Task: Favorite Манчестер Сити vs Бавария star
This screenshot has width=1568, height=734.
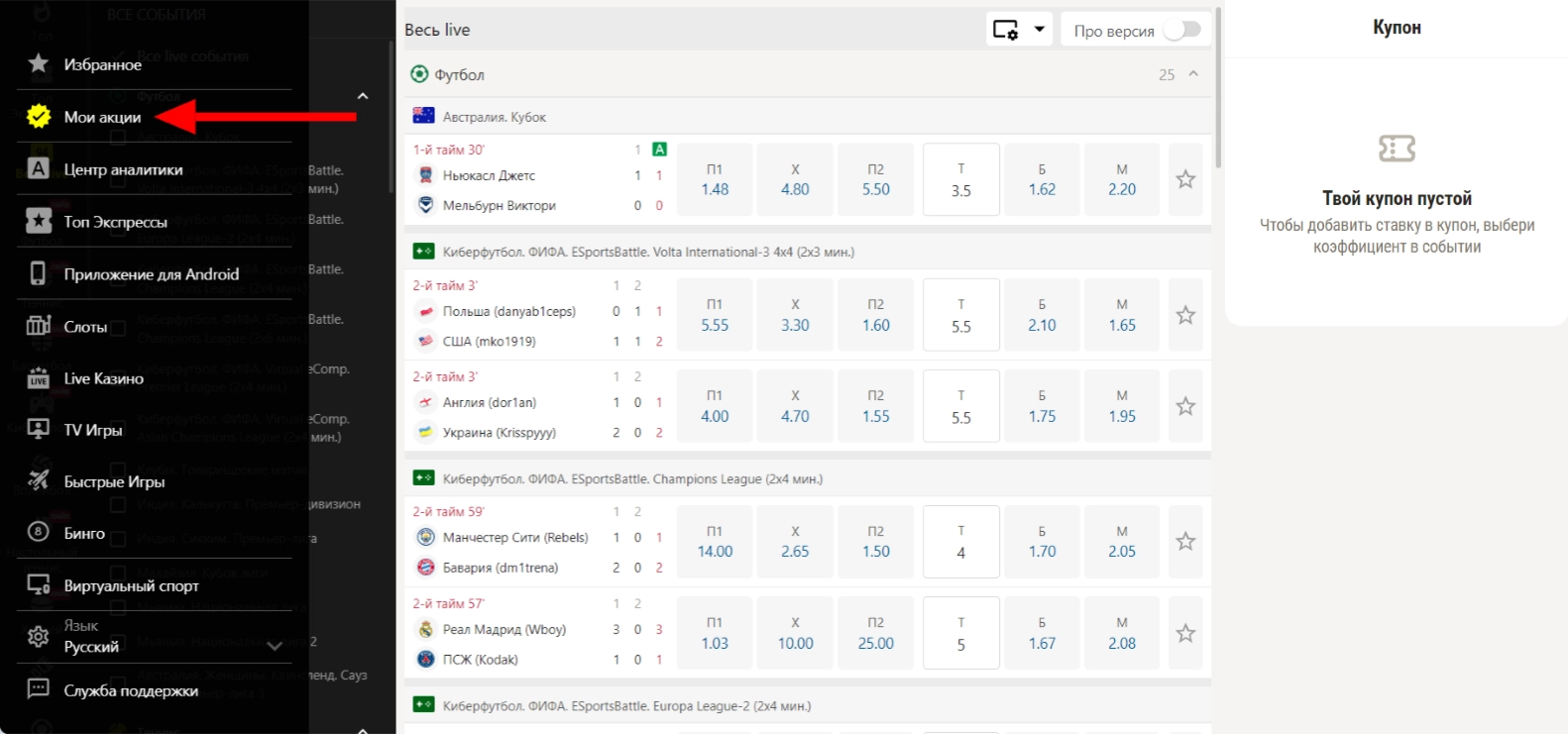Action: (x=1185, y=541)
